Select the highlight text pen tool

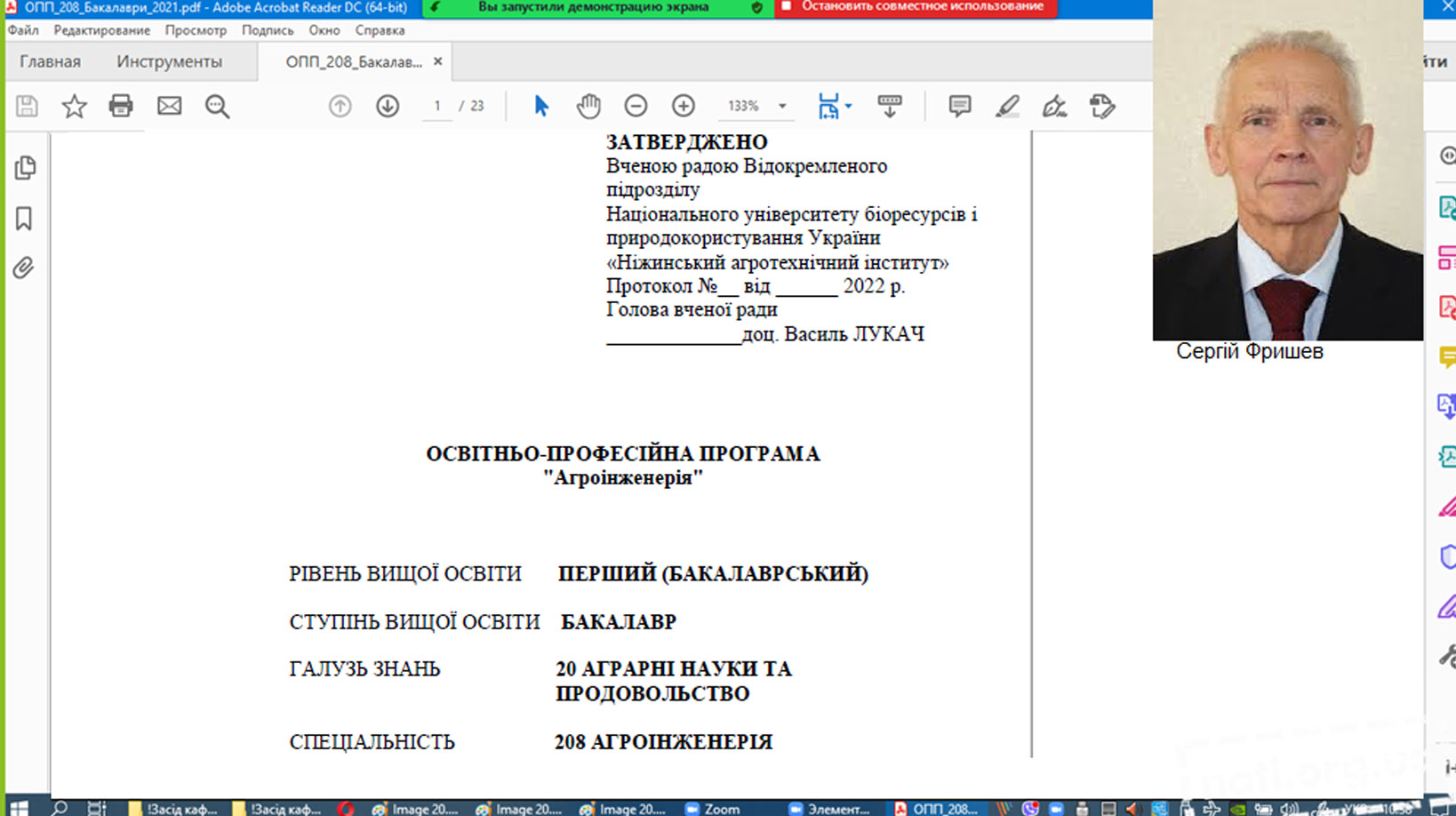click(x=1007, y=107)
